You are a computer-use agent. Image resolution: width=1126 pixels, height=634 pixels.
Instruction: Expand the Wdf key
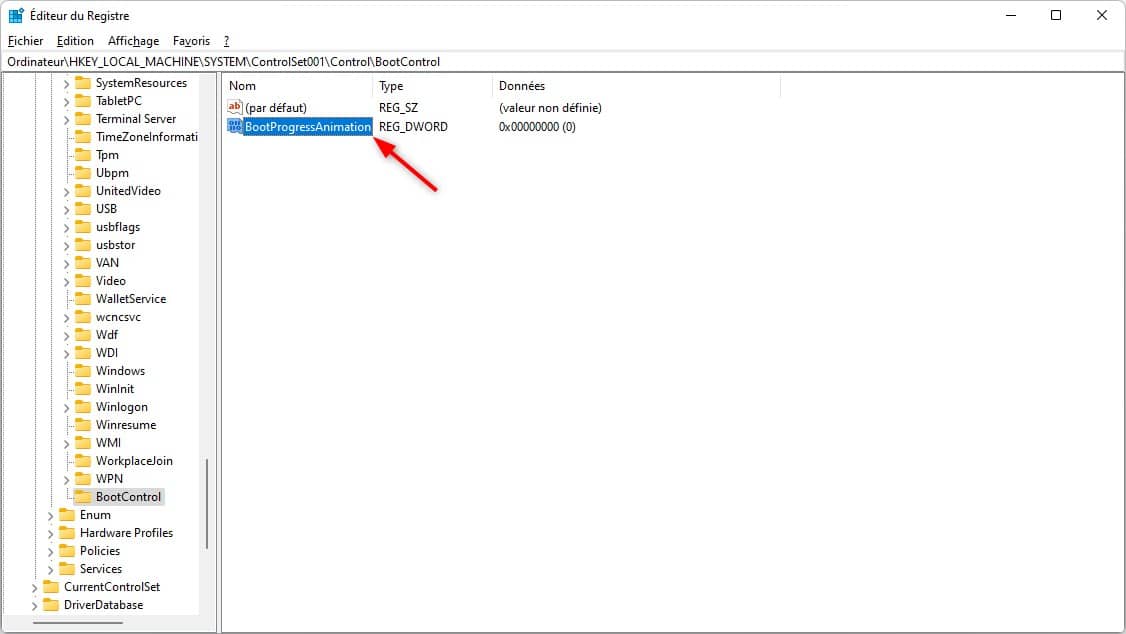pos(66,335)
